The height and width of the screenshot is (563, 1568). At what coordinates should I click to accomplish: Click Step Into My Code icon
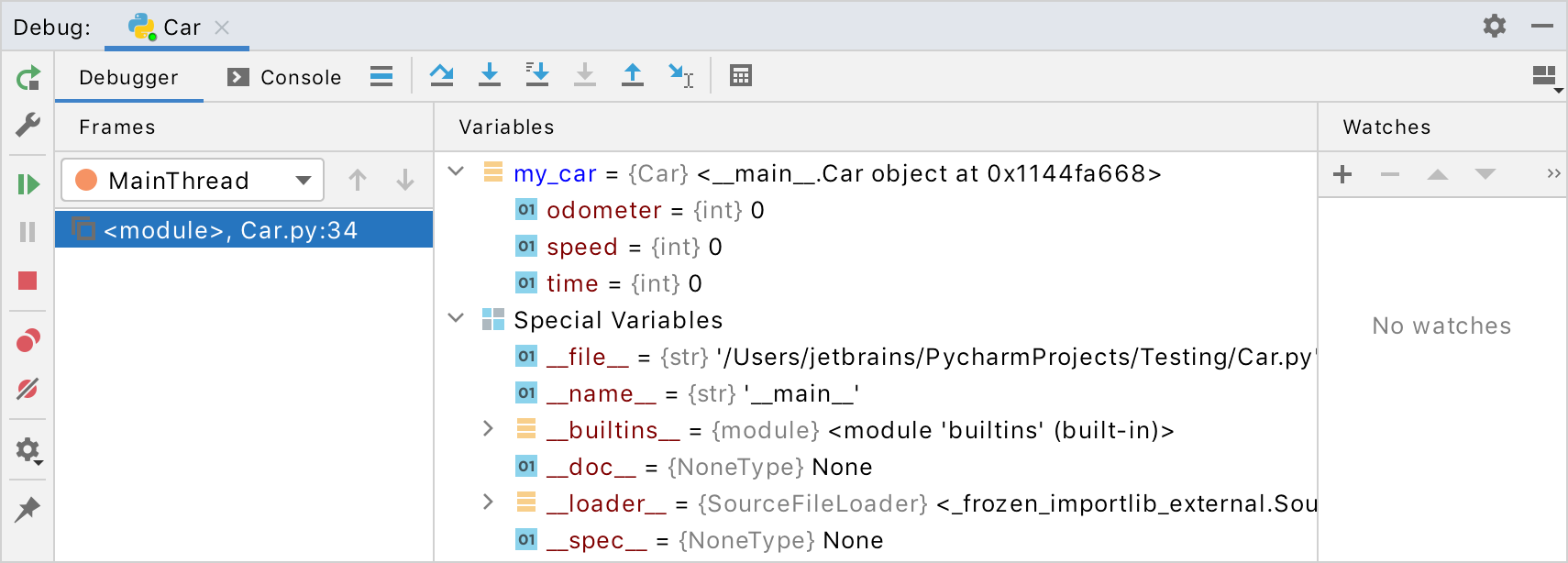click(537, 75)
